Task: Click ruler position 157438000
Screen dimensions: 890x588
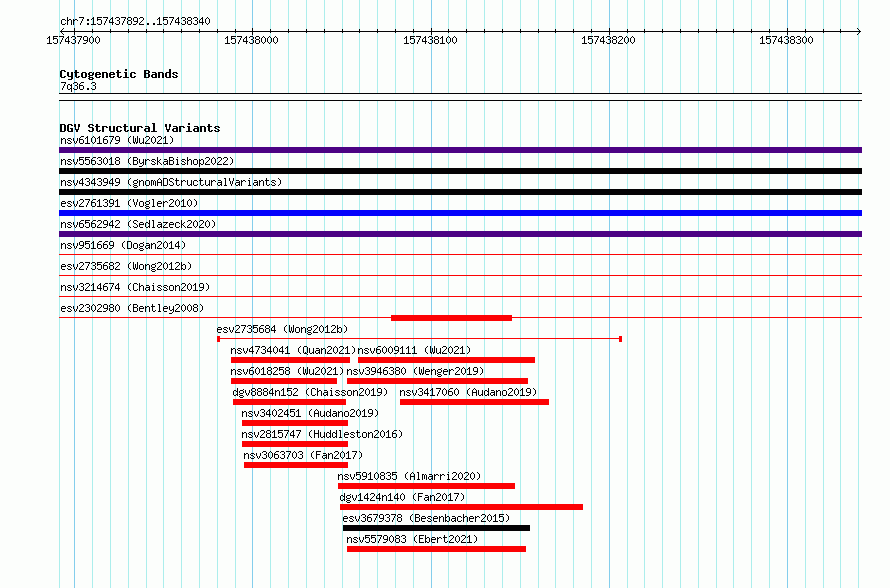Action: [251, 40]
